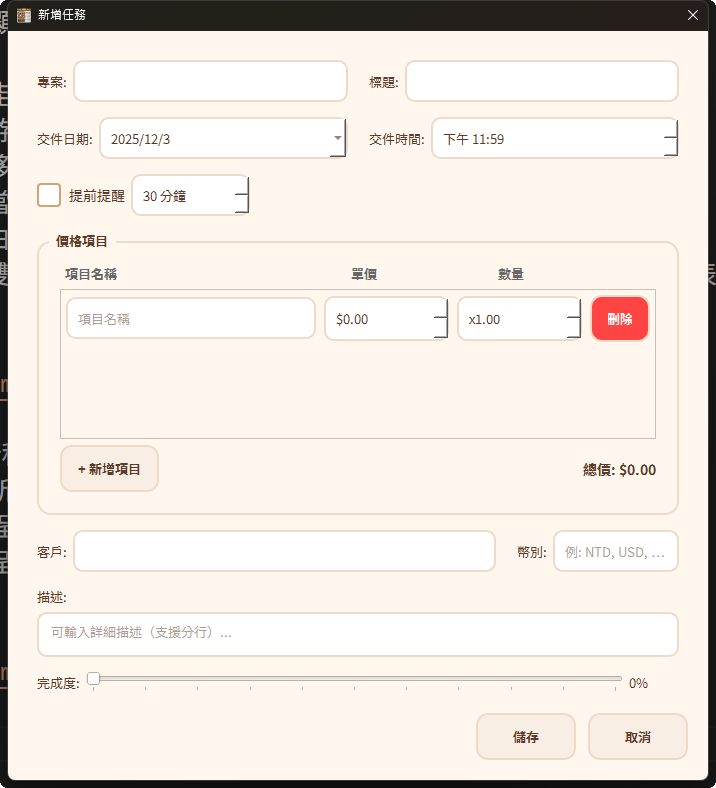Click the 總價: $0.00 text

pyautogui.click(x=619, y=469)
